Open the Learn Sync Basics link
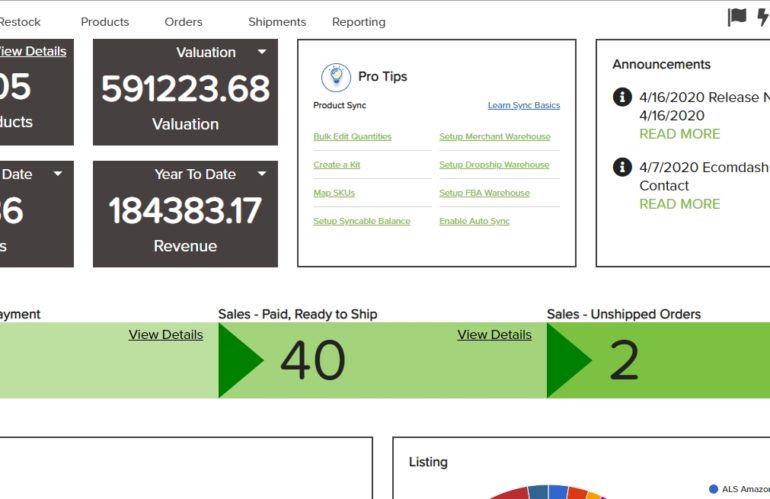This screenshot has height=499, width=770. [x=523, y=105]
